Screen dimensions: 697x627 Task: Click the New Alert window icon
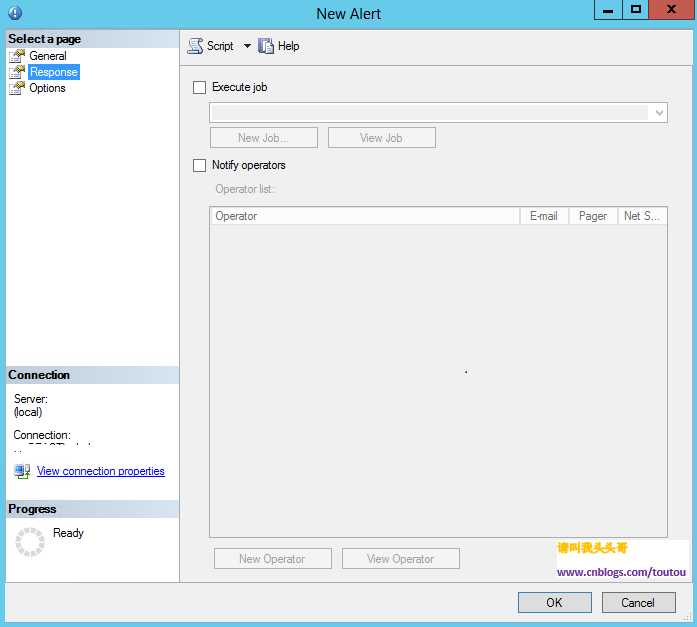(x=15, y=13)
